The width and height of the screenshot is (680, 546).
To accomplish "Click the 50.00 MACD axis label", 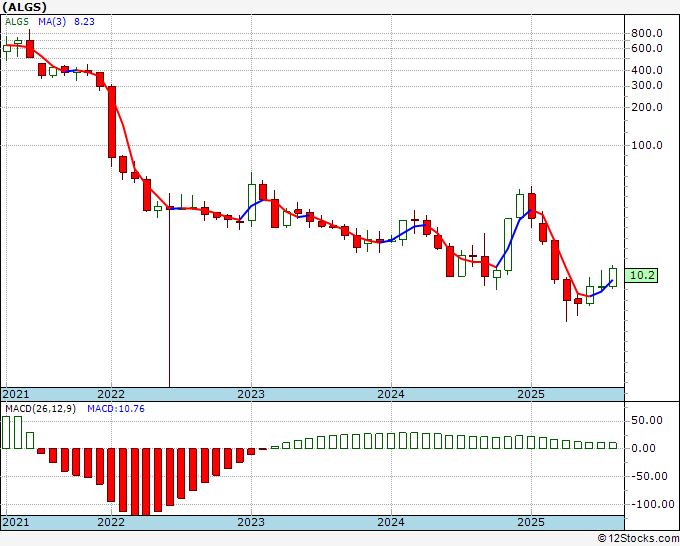I will (647, 420).
